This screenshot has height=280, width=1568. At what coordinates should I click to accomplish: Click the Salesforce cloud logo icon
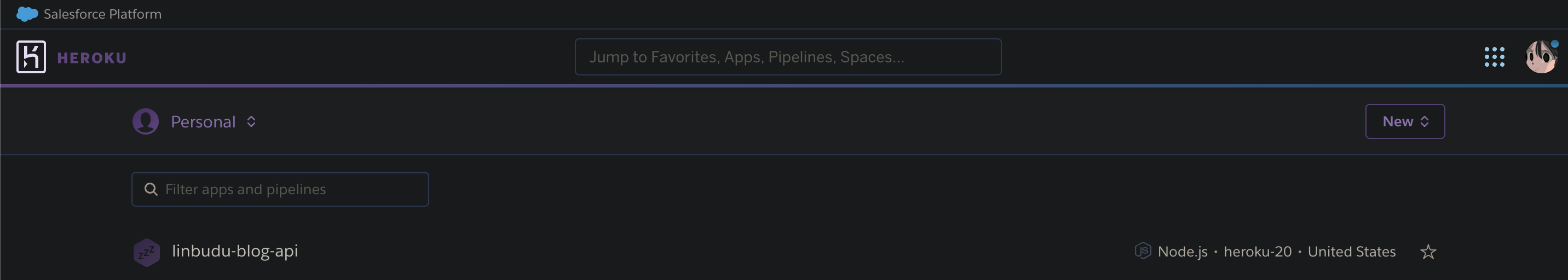tap(27, 14)
